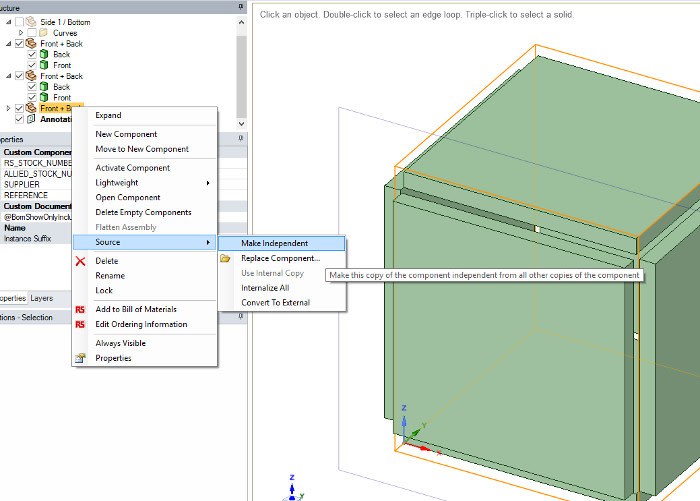Select the SUPPLIER property row

click(36, 184)
